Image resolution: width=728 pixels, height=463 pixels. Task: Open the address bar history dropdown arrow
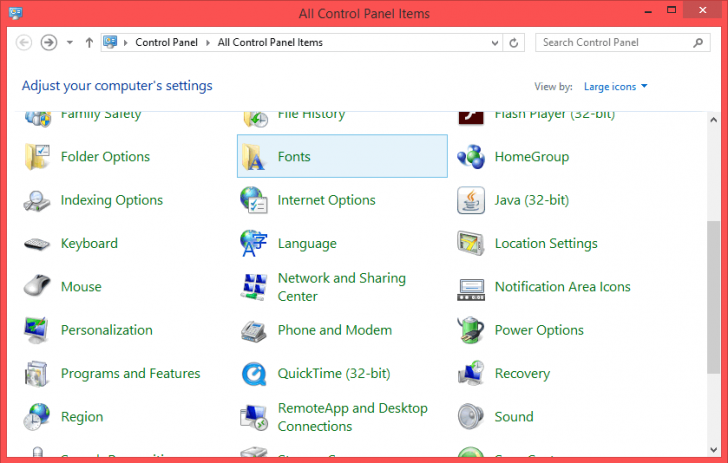pos(494,43)
